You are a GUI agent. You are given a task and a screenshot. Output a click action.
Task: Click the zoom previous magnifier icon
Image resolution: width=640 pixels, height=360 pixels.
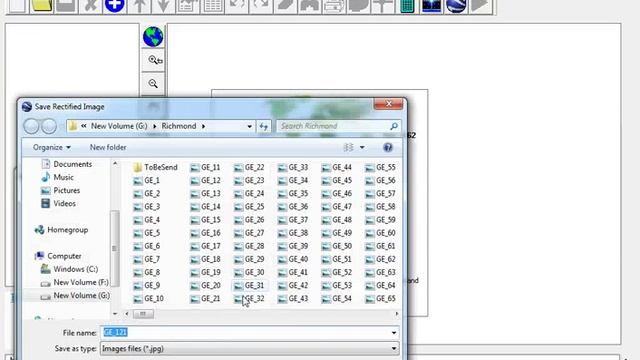[153, 60]
